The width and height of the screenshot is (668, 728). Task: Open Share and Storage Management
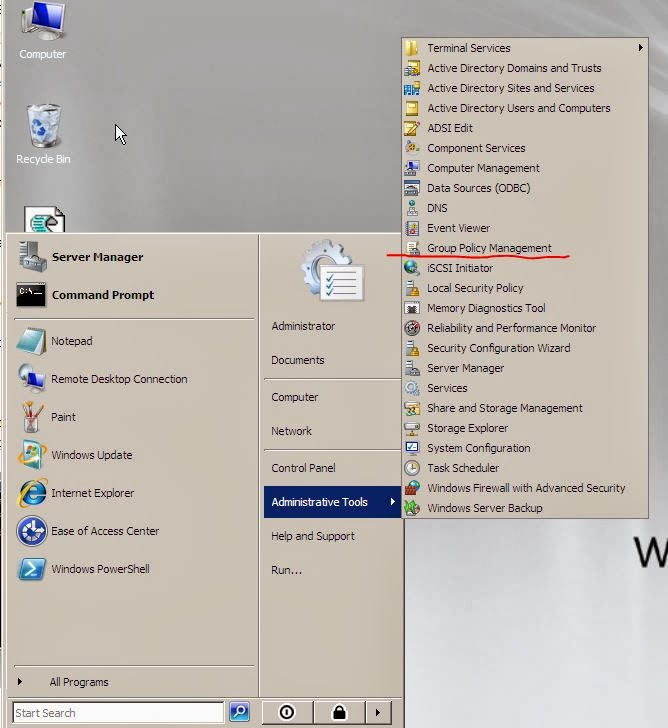(x=525, y=408)
